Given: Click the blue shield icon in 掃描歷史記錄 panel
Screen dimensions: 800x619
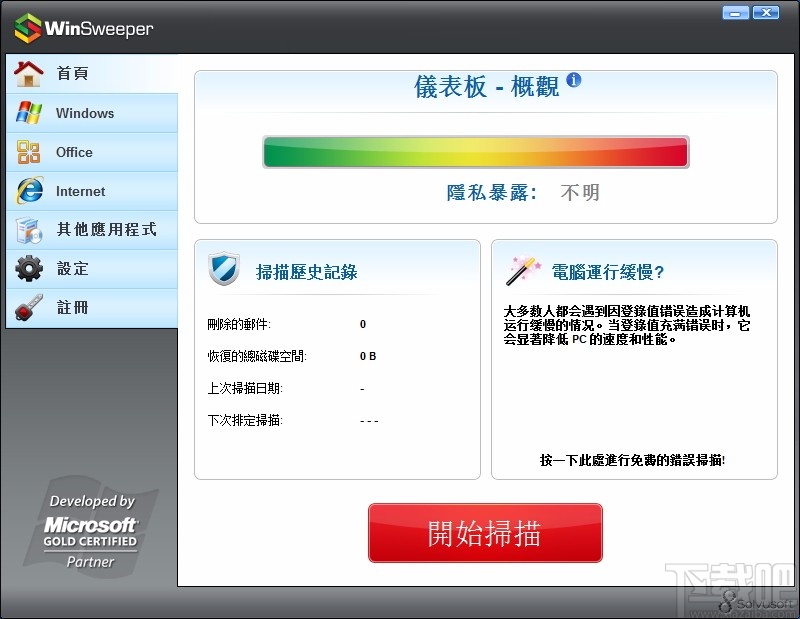Looking at the screenshot, I should (226, 271).
